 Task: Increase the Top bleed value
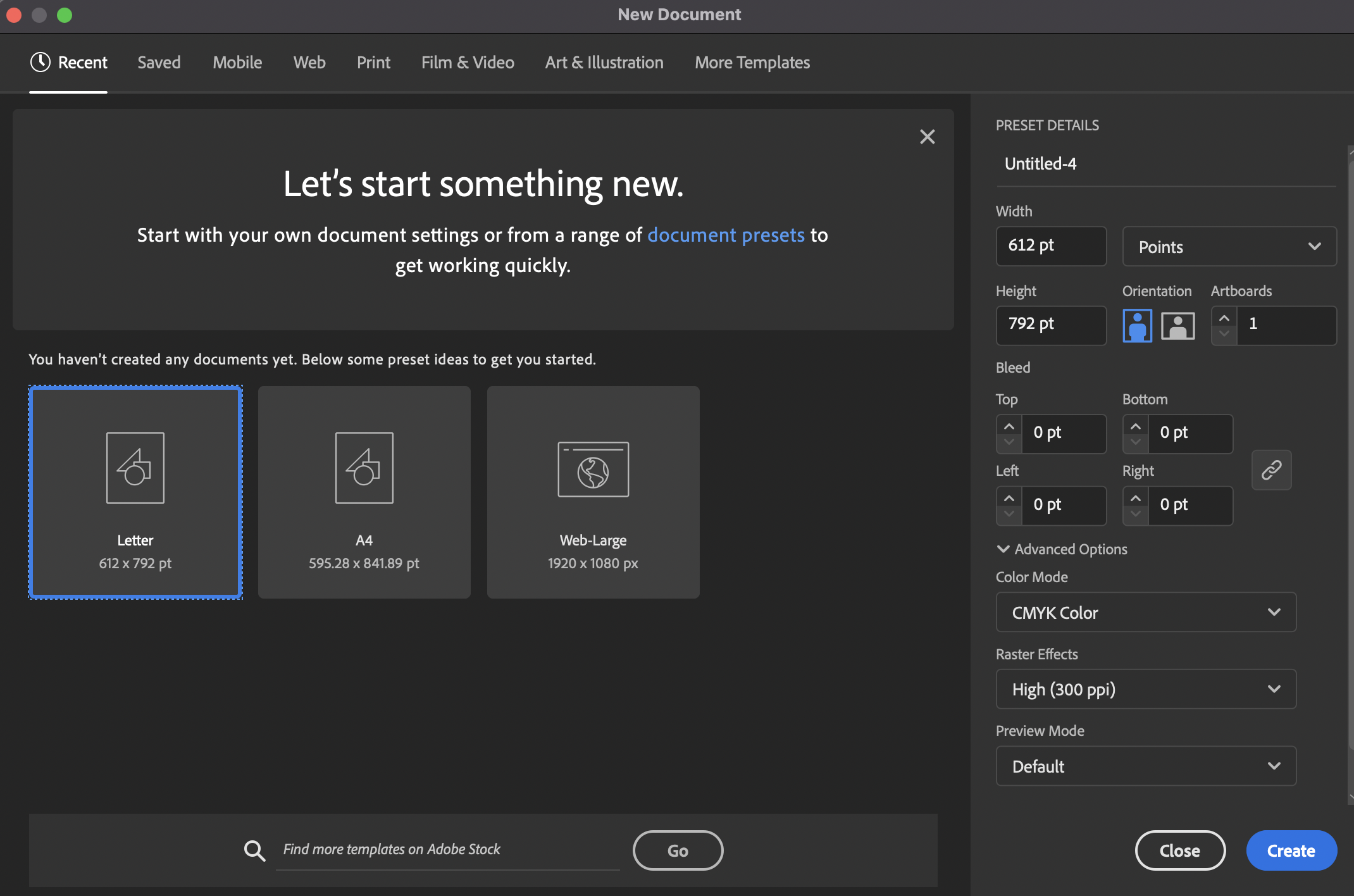1009,426
